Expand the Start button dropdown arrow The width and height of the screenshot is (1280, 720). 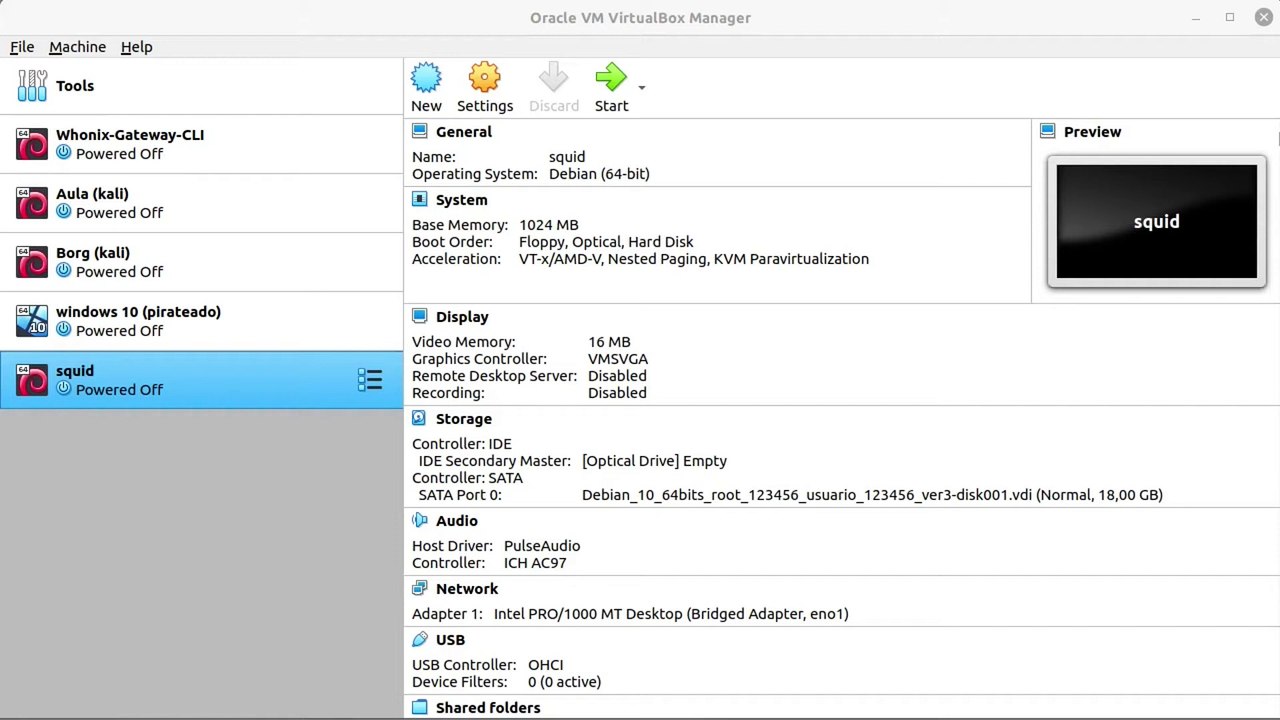point(642,87)
